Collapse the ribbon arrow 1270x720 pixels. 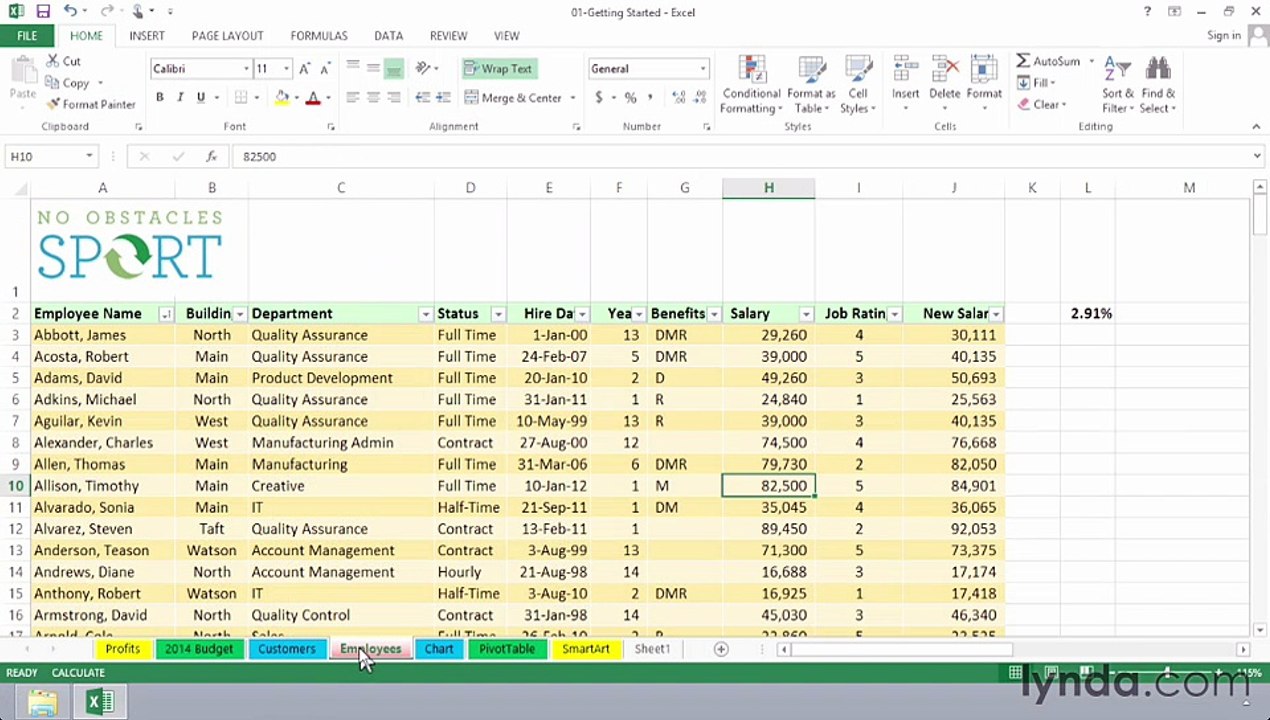tap(1256, 127)
